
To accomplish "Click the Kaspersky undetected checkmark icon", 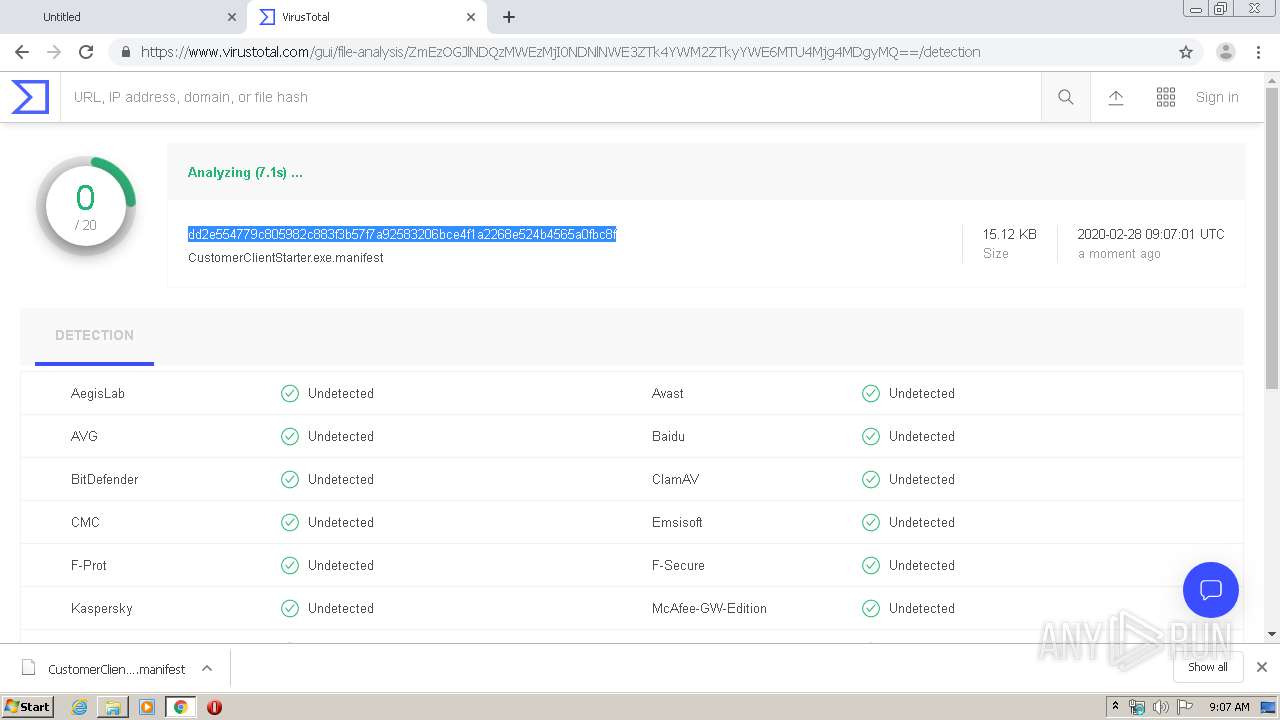I will tap(290, 608).
